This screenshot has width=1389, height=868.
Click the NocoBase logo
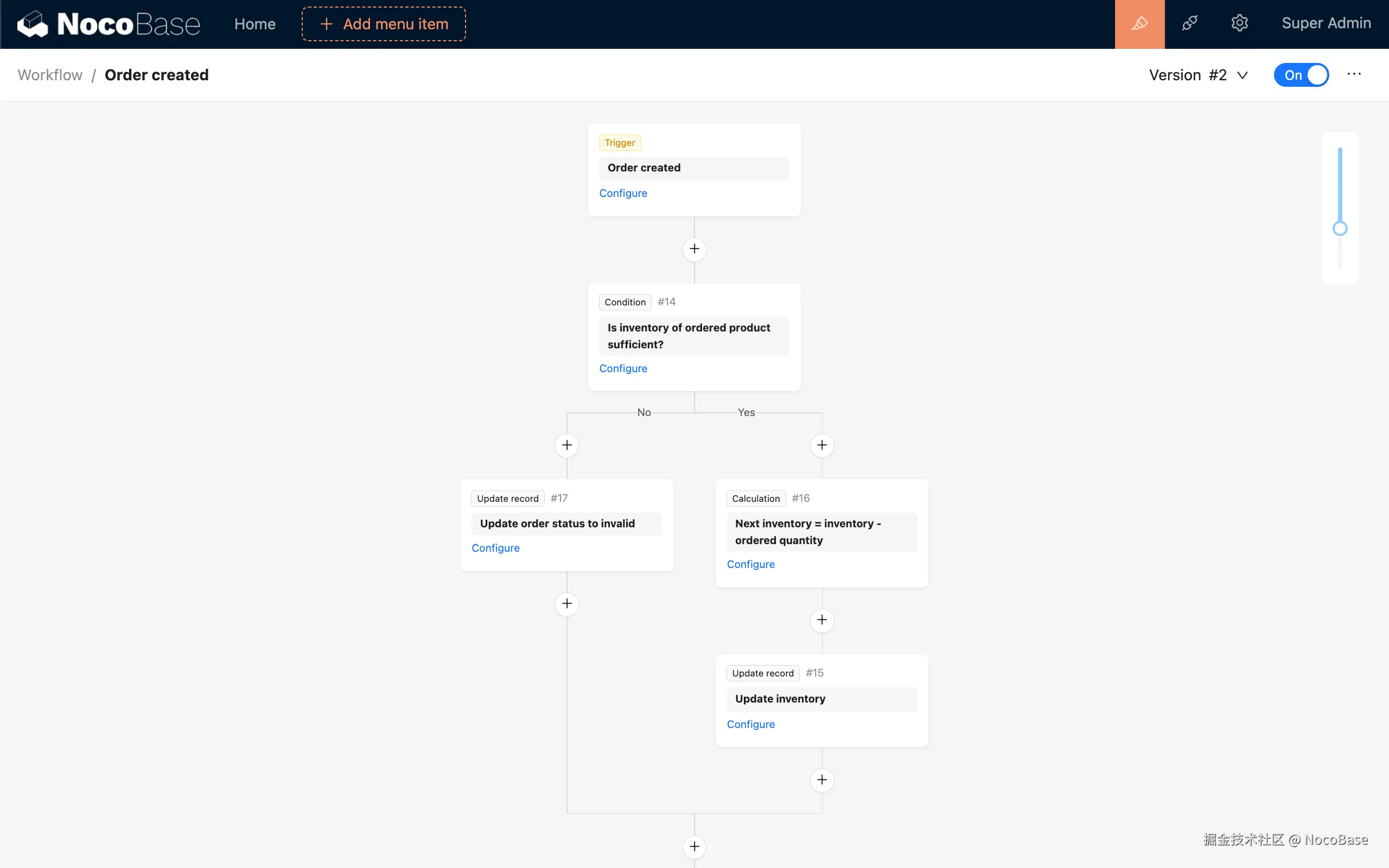[108, 23]
